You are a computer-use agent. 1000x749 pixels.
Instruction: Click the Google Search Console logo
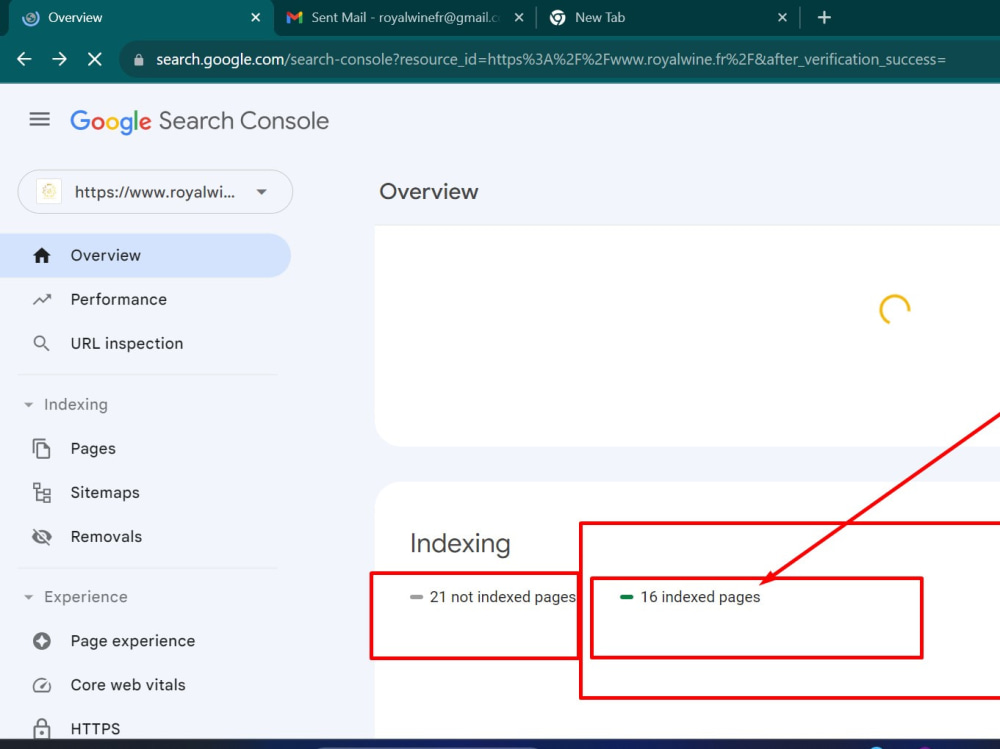[x=200, y=121]
